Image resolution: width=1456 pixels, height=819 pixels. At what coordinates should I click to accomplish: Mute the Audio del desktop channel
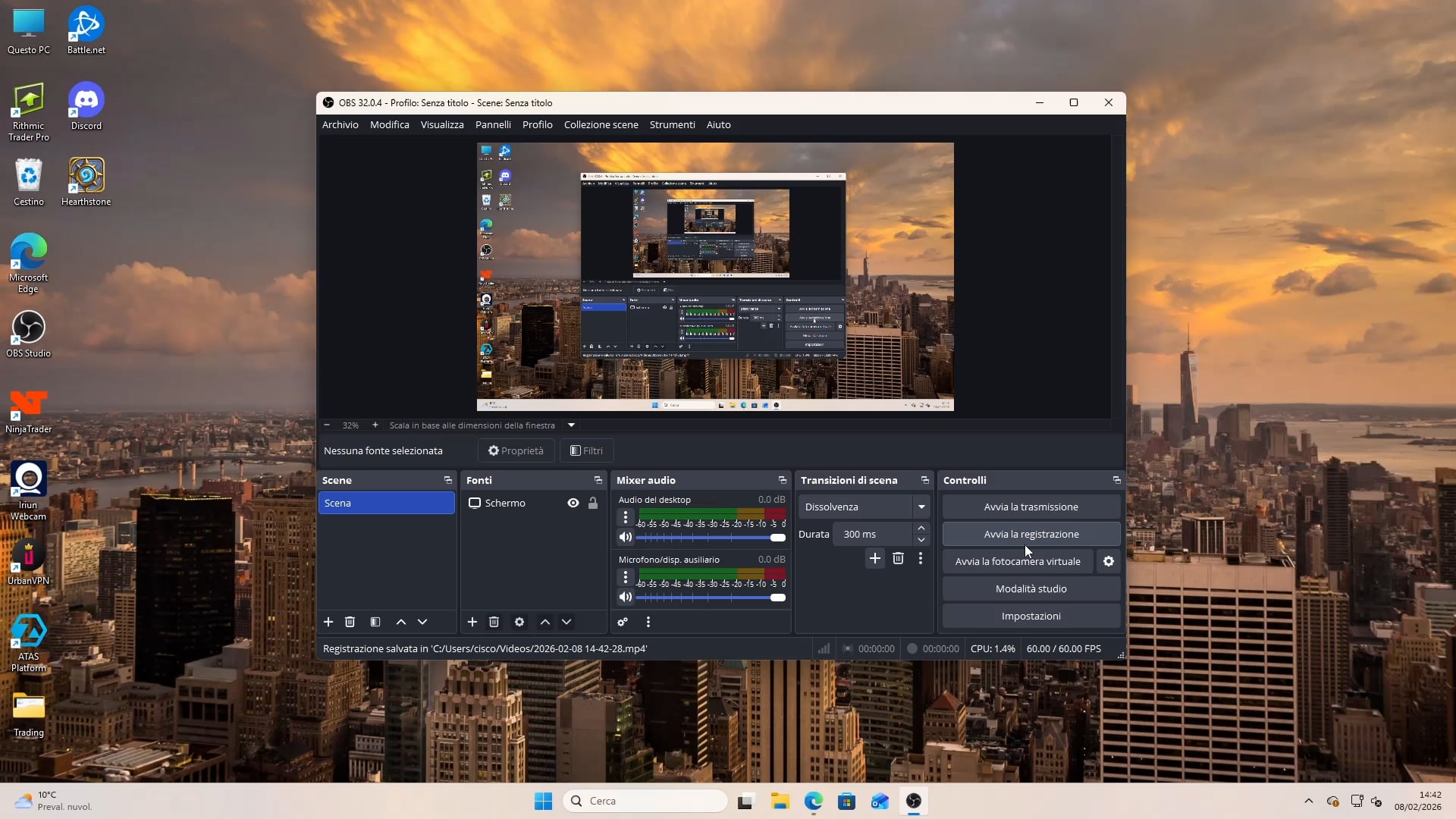pyautogui.click(x=626, y=537)
